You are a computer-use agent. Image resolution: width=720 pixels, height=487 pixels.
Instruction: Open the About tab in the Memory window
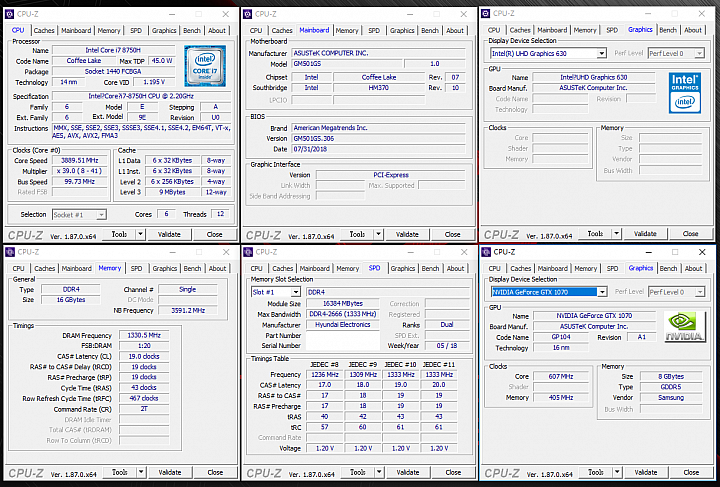[x=217, y=269]
